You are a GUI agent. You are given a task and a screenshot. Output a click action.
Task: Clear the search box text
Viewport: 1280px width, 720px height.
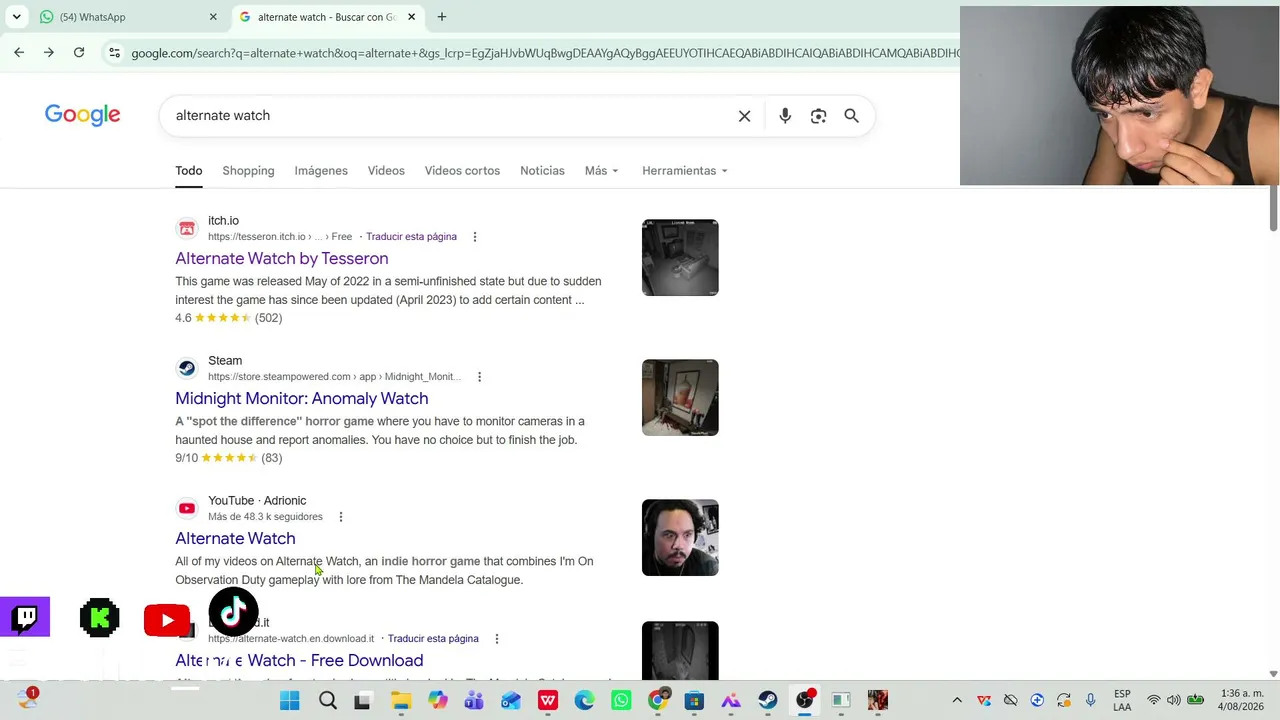pyautogui.click(x=745, y=116)
